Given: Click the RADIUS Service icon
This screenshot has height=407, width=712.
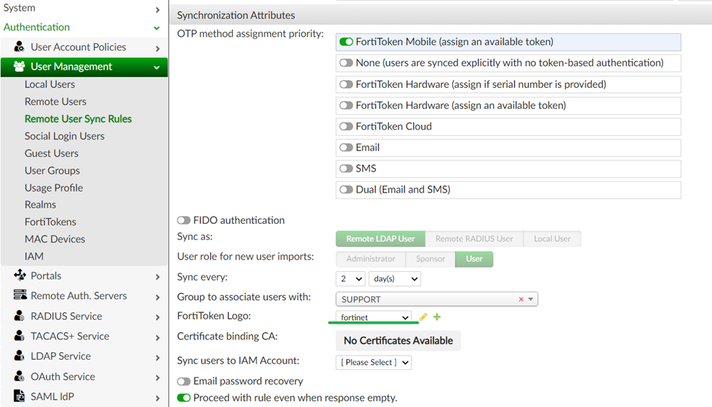Looking at the screenshot, I should tap(19, 316).
